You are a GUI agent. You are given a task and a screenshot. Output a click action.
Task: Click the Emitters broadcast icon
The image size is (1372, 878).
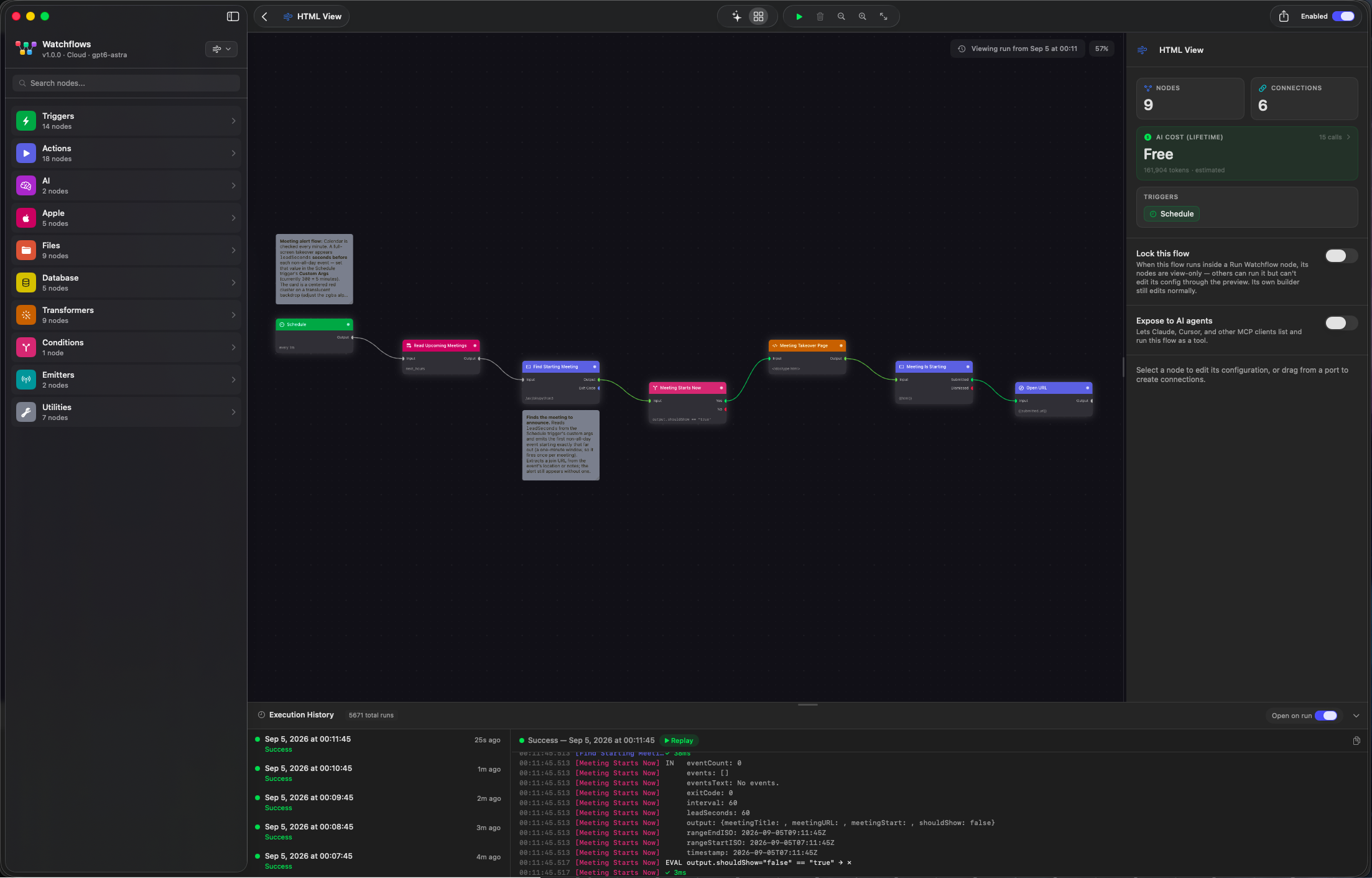point(26,380)
